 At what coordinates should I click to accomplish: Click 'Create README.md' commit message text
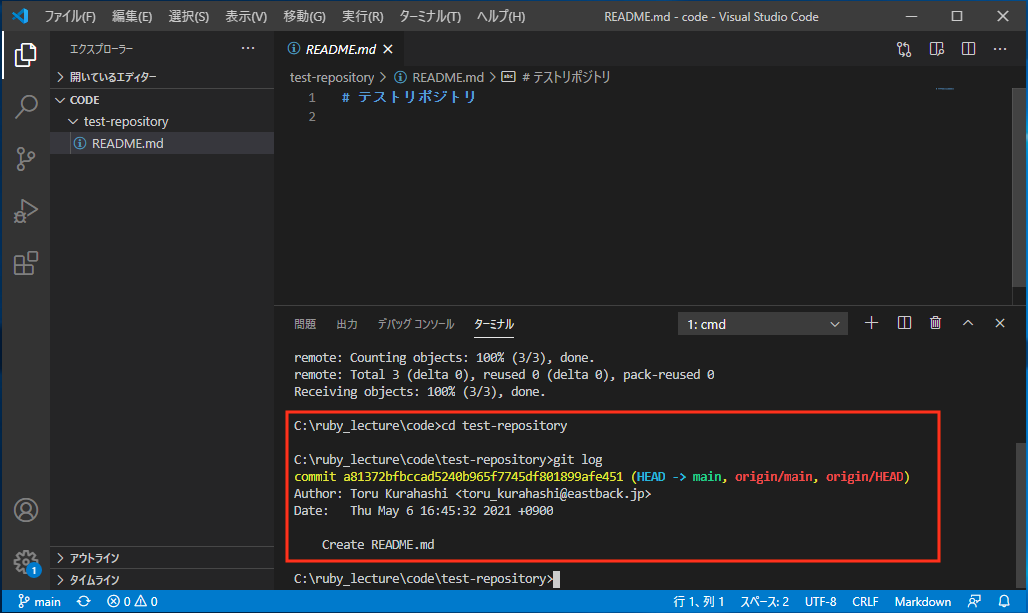378,545
